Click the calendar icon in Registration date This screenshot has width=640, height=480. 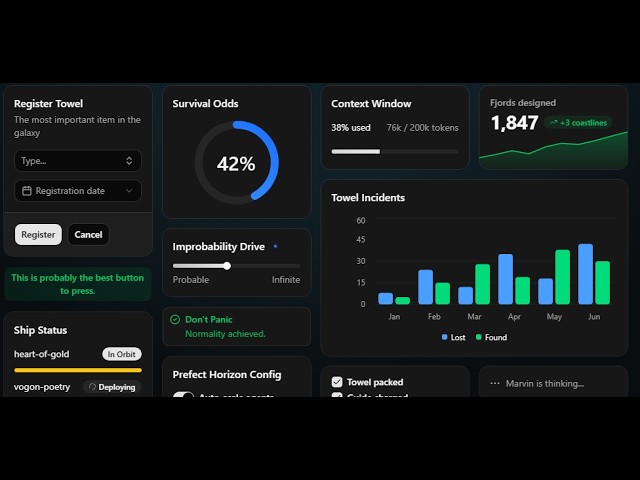click(x=27, y=191)
